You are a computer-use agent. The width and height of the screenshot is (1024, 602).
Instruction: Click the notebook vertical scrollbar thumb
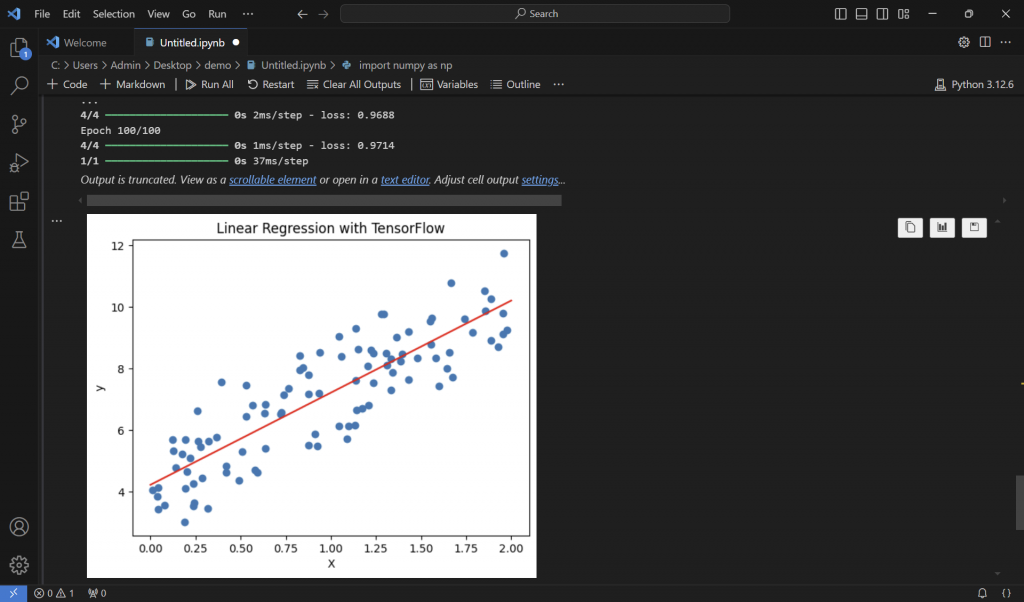point(1019,503)
